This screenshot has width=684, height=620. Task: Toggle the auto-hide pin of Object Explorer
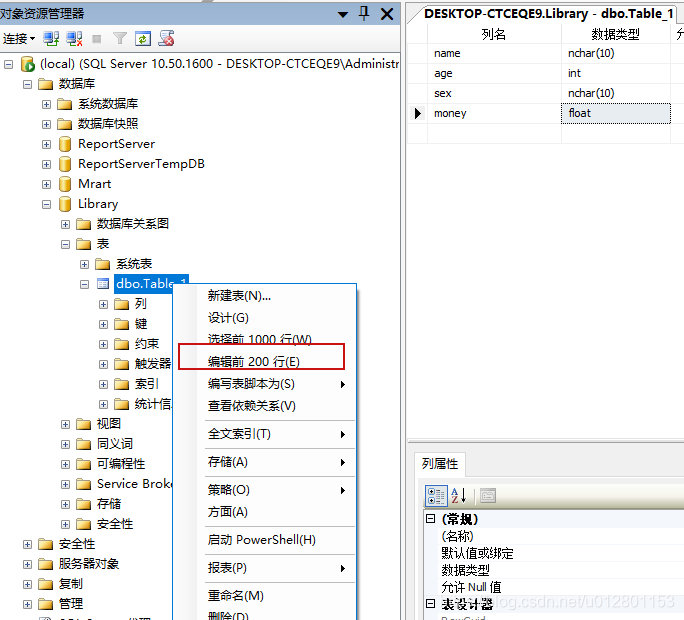(x=364, y=14)
